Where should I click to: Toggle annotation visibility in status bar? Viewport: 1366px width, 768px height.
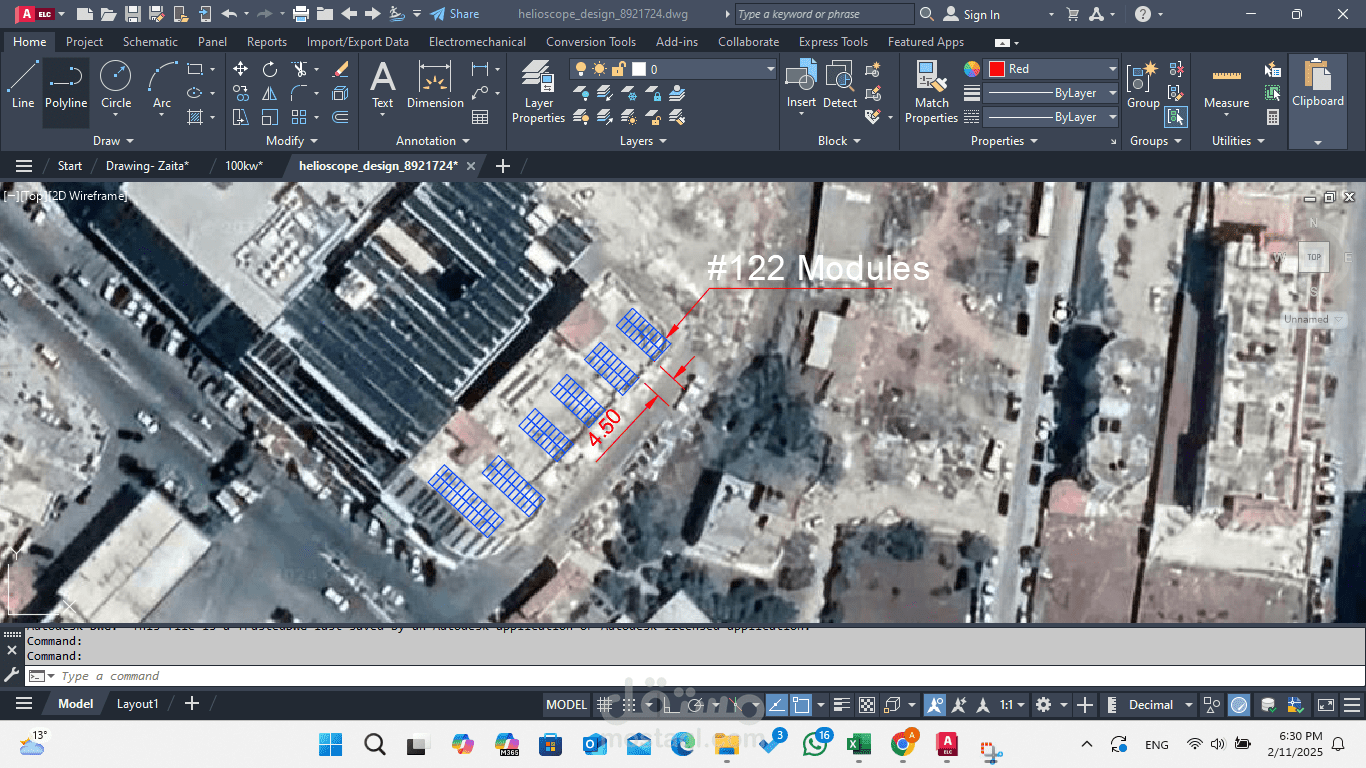click(935, 705)
